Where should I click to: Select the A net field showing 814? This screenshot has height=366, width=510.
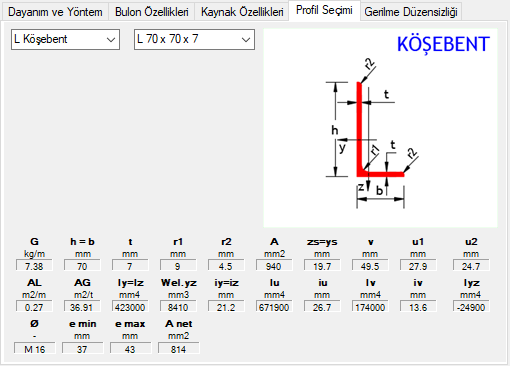pos(179,349)
